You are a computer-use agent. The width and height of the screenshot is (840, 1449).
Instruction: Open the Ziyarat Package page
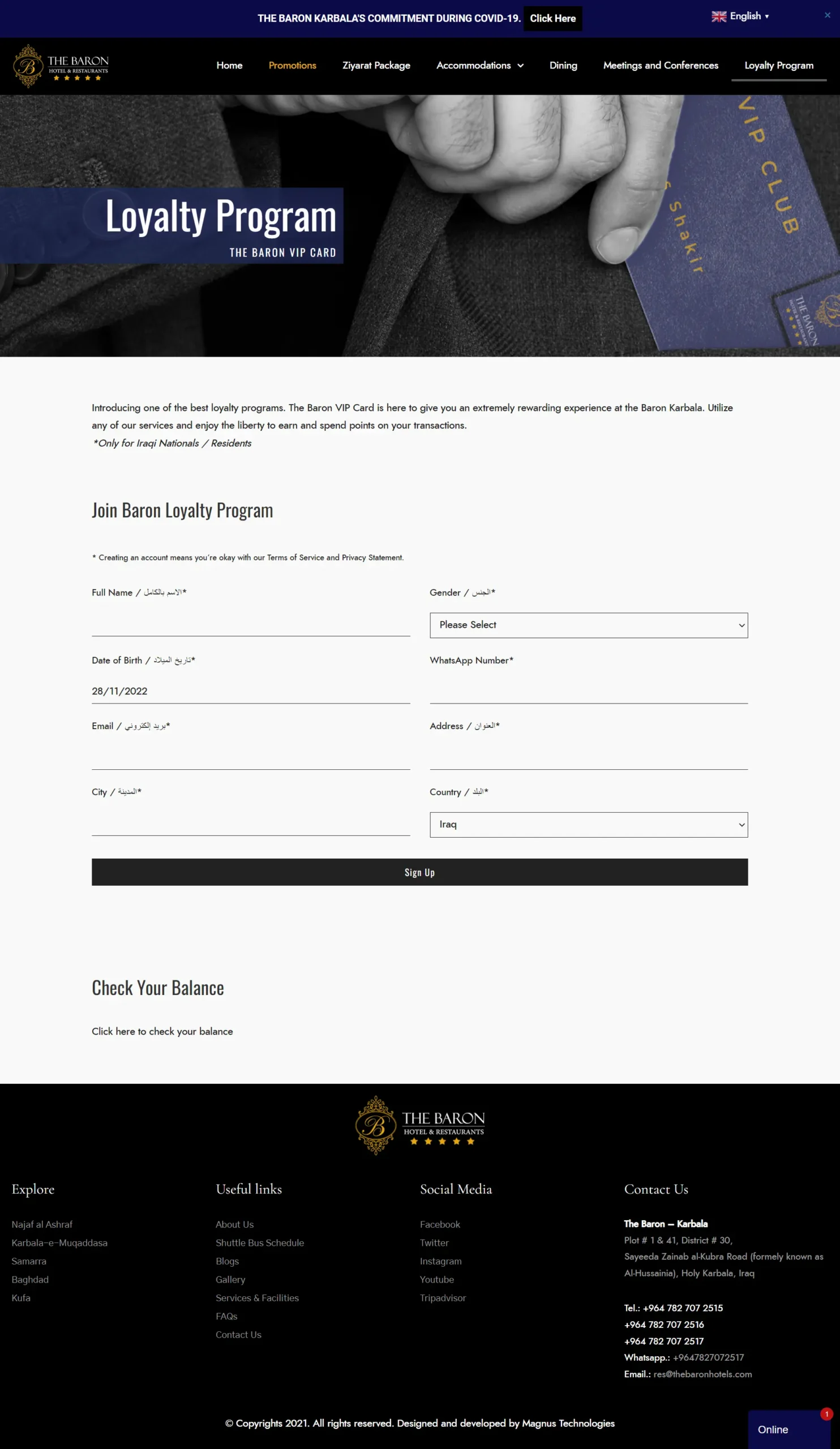[376, 66]
